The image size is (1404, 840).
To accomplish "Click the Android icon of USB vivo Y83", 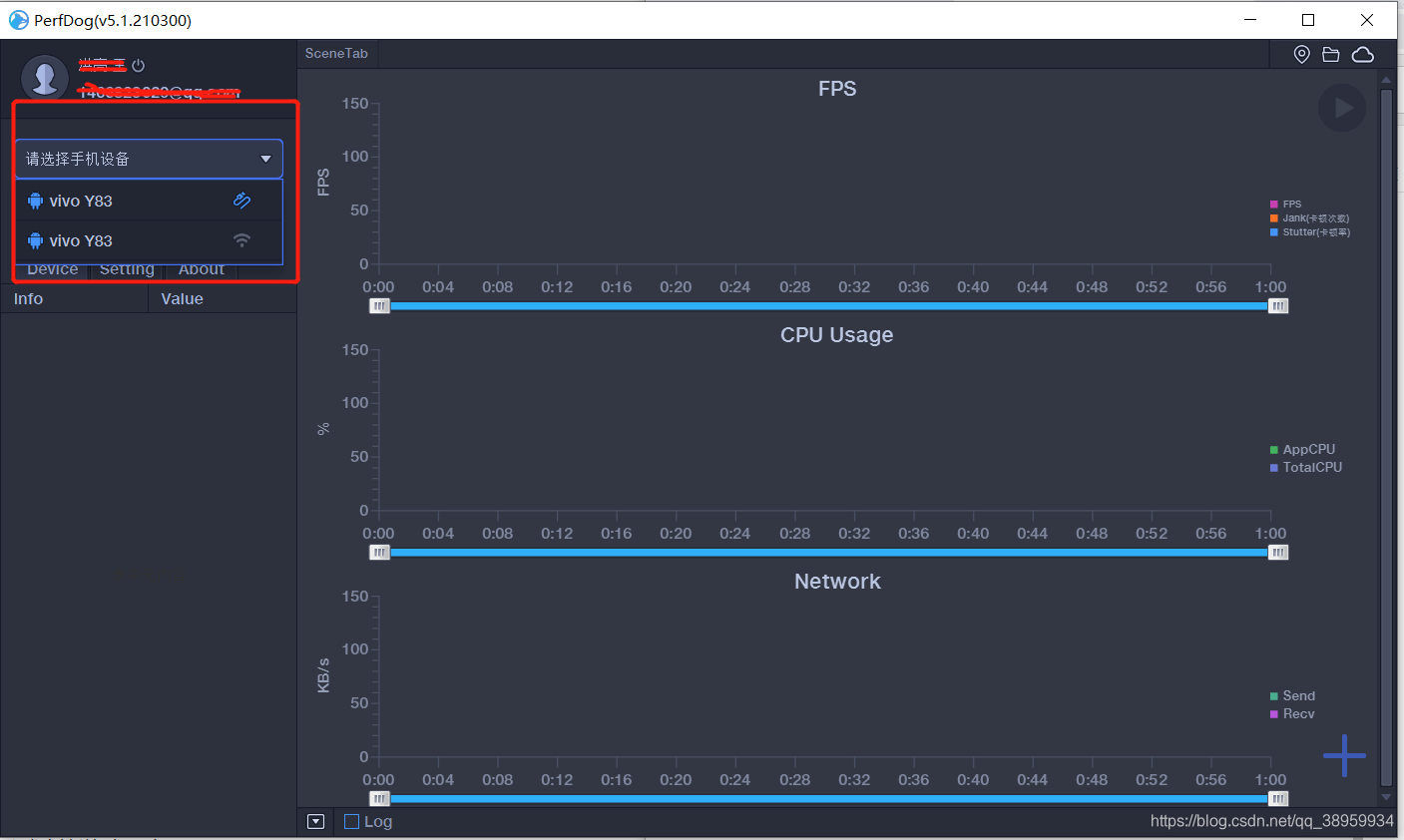I will pos(36,201).
